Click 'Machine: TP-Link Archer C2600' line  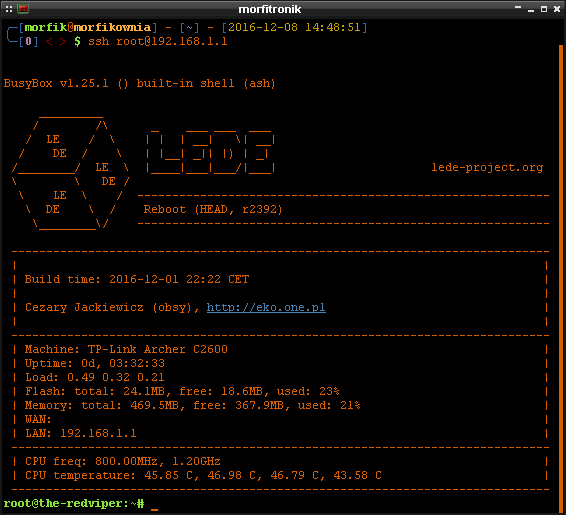pos(126,349)
